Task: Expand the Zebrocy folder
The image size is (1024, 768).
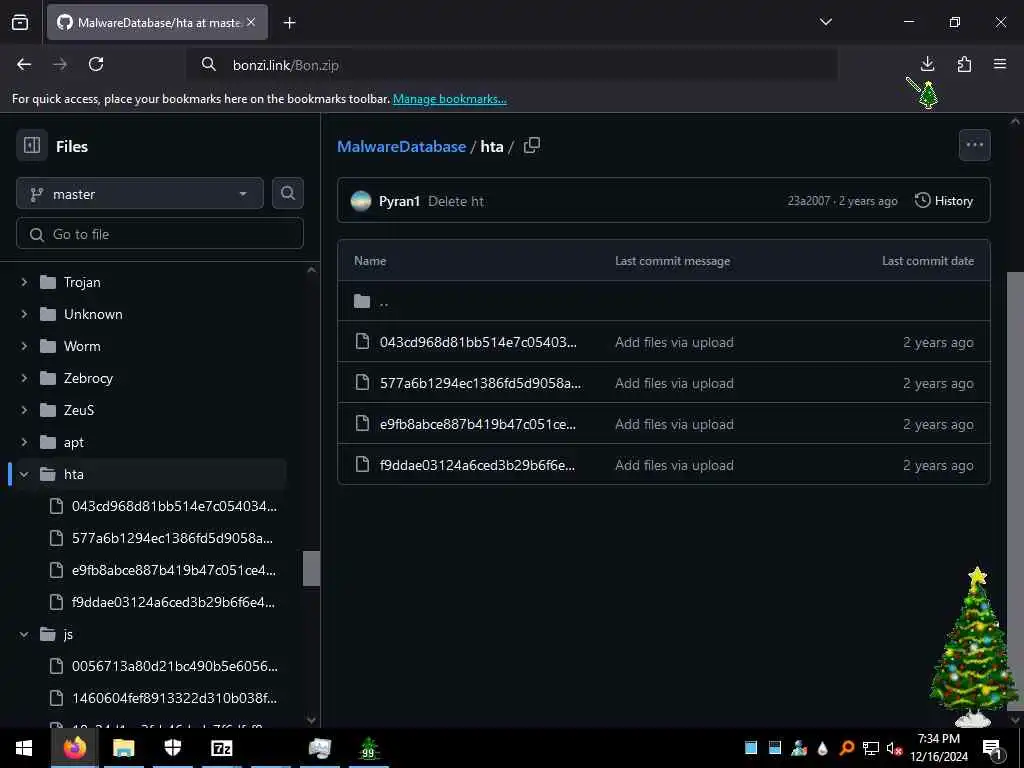Action: tap(24, 378)
